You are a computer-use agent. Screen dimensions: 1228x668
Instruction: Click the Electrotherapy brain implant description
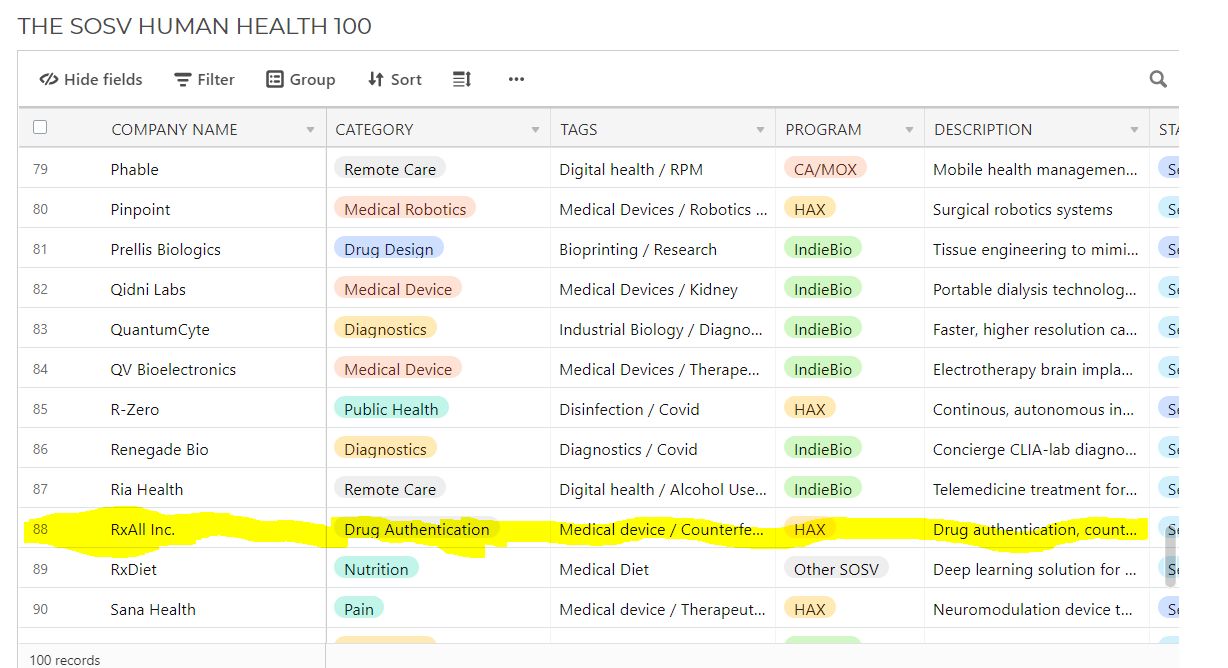pyautogui.click(x=1037, y=369)
